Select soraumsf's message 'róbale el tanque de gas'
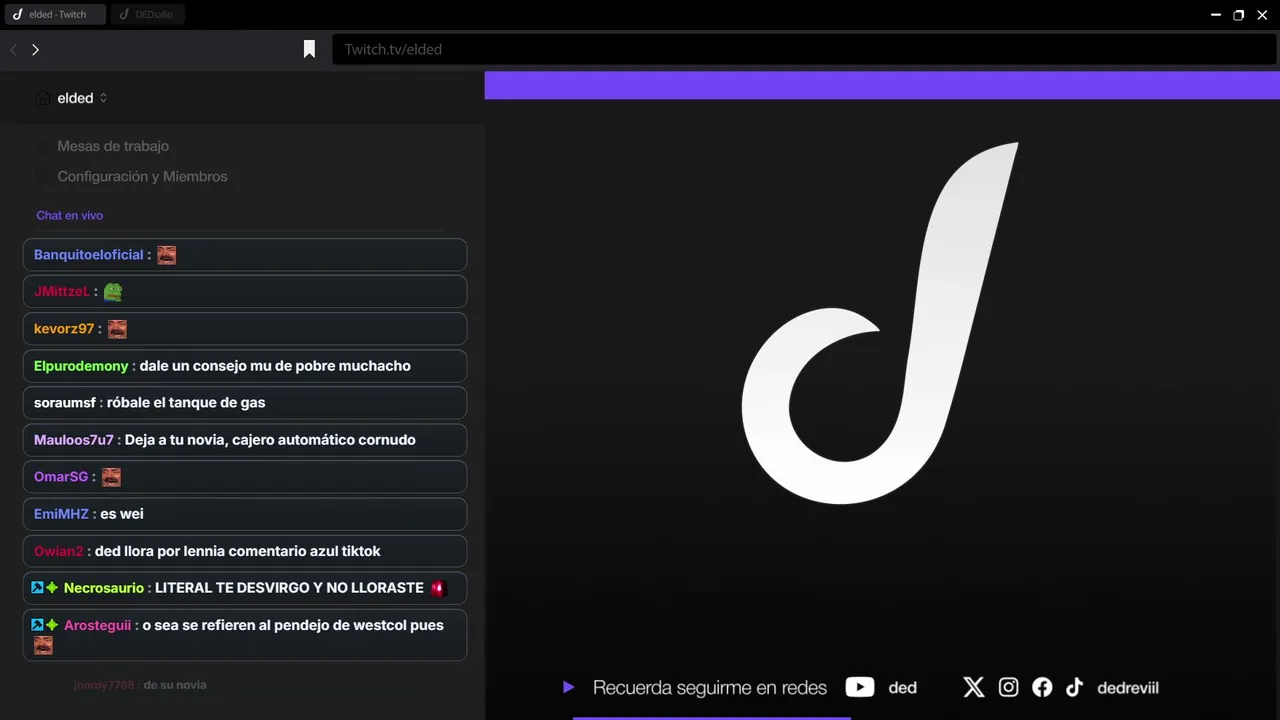 (245, 403)
